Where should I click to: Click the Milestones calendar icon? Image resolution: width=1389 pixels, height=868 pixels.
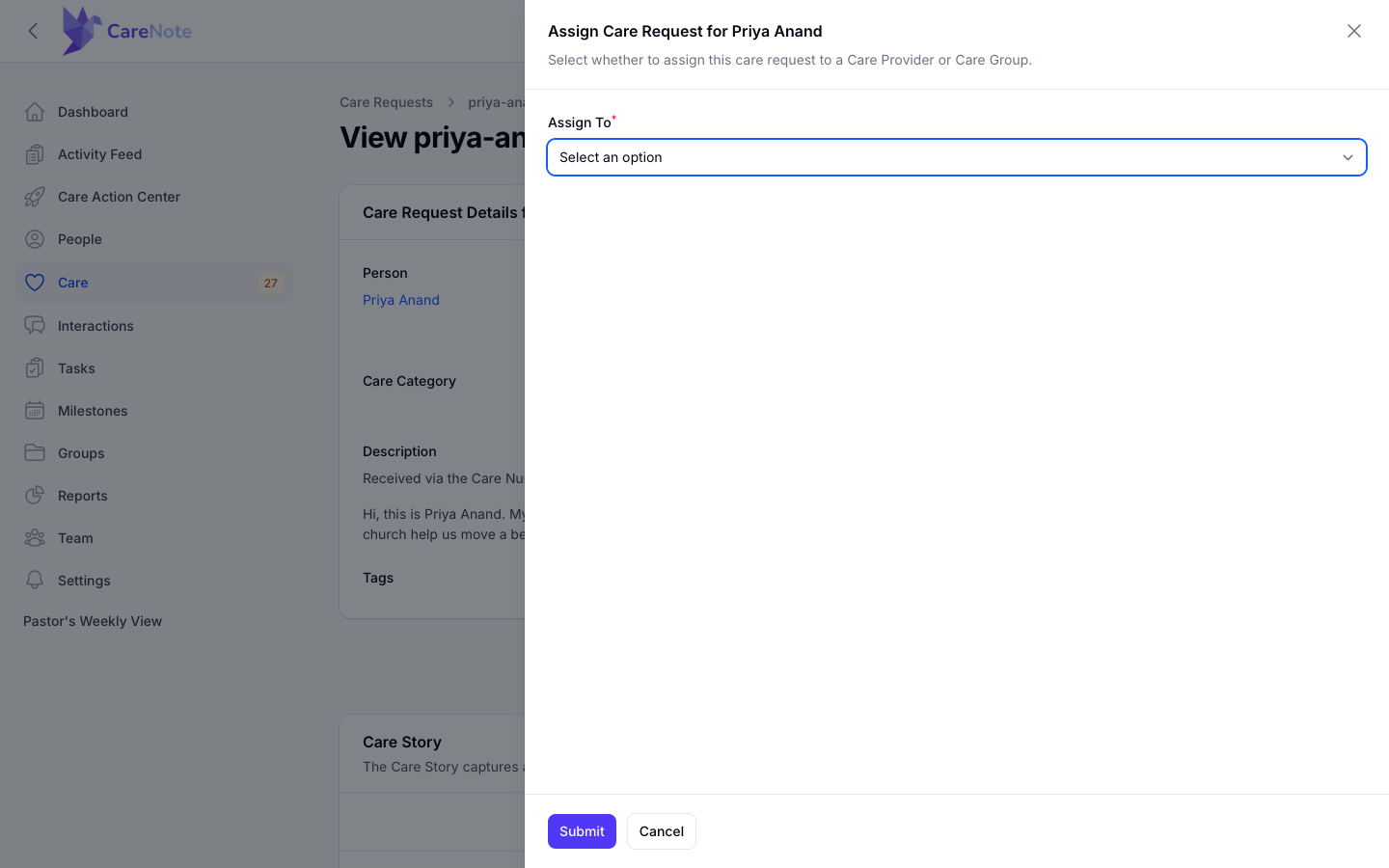(x=35, y=411)
